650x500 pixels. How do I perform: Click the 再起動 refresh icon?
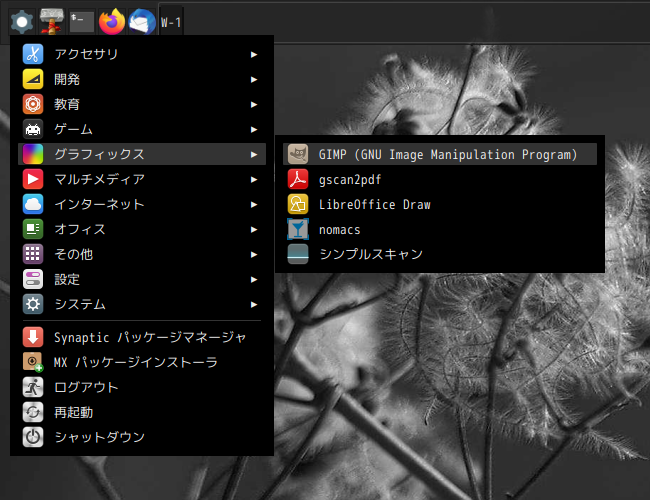(x=33, y=412)
